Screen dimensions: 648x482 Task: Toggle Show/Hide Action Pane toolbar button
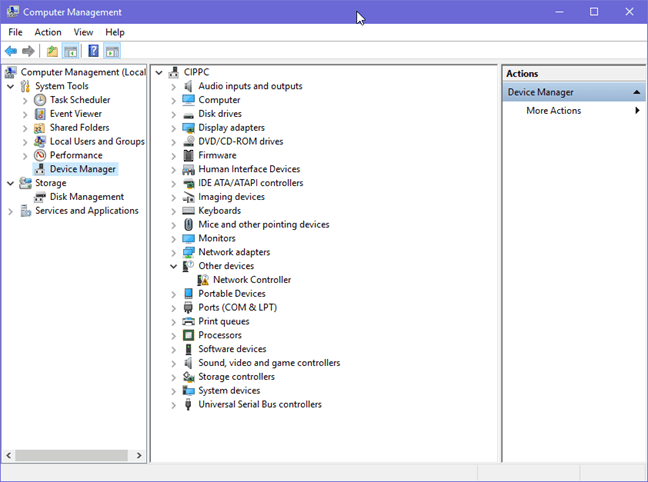pyautogui.click(x=112, y=51)
